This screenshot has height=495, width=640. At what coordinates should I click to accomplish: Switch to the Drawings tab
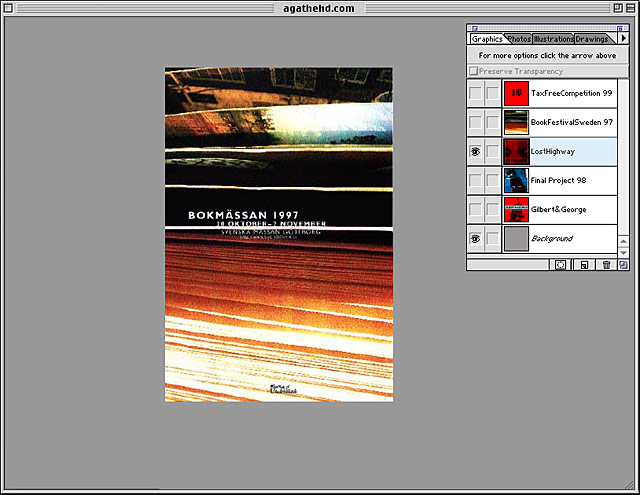click(x=592, y=39)
